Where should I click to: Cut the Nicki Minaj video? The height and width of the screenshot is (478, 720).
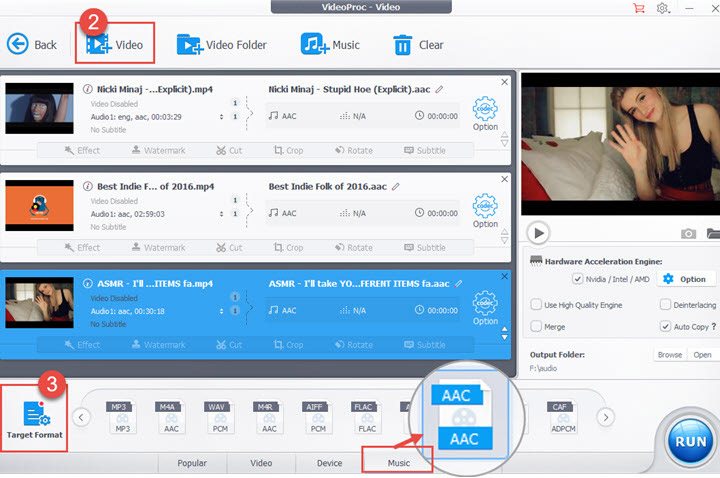pos(229,150)
